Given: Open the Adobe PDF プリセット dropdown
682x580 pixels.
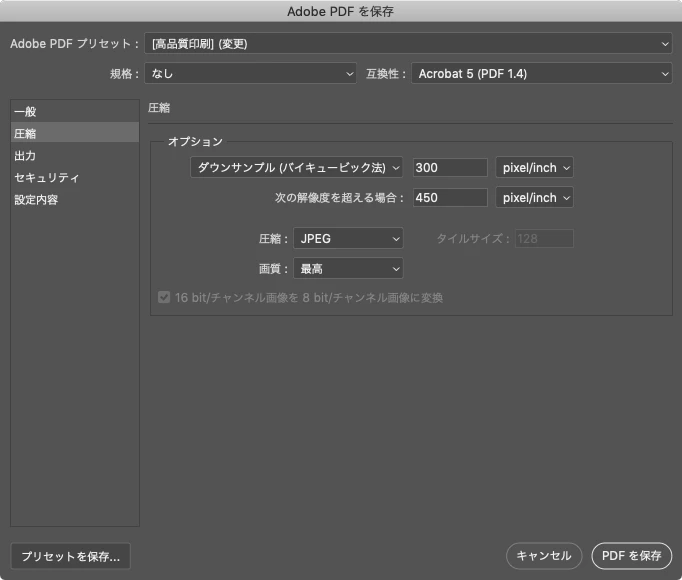Looking at the screenshot, I should point(408,44).
